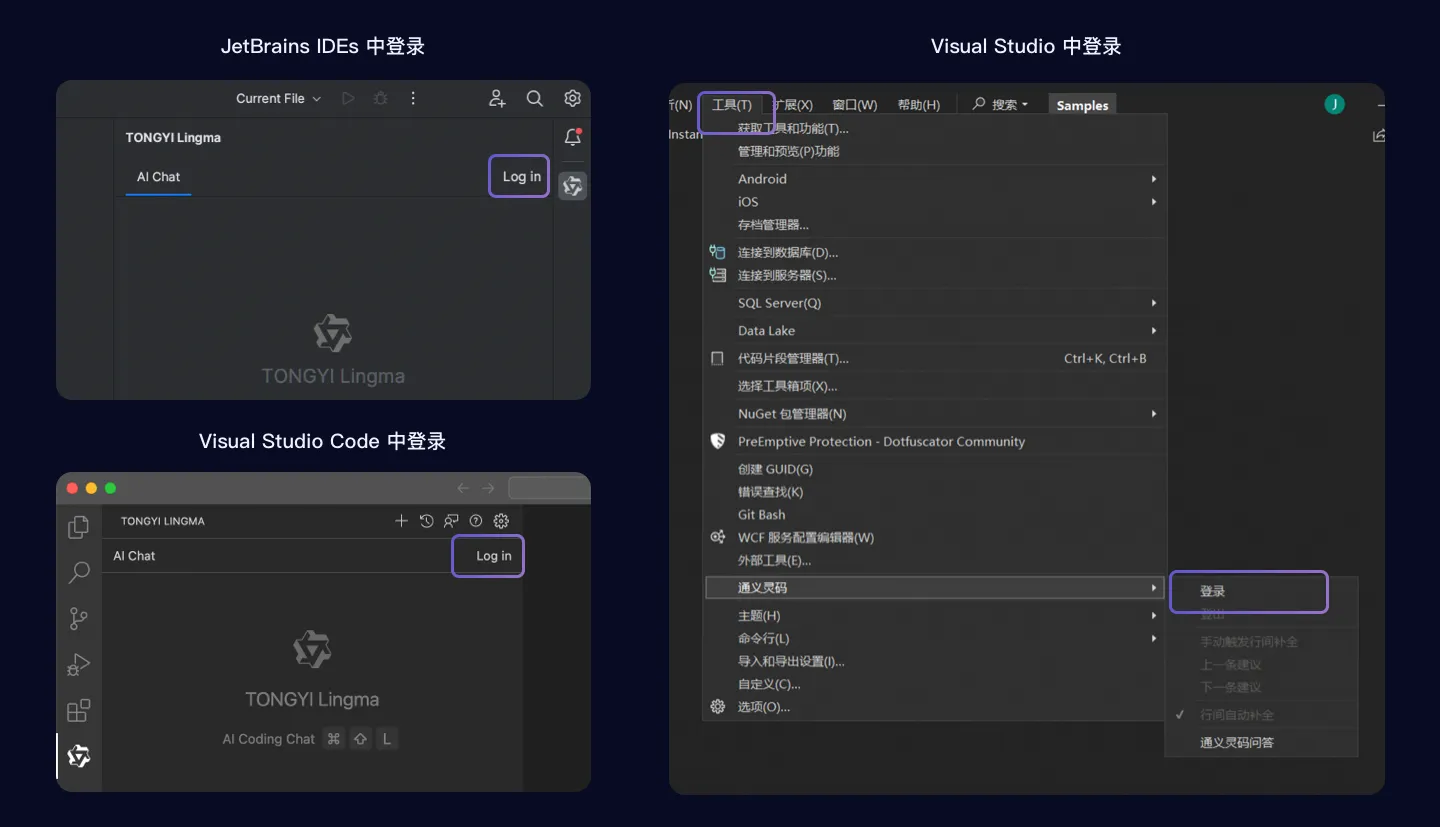Screen dimensions: 1440x827
Task: Click the forward arrow in VS Code title bar
Action: (x=488, y=488)
